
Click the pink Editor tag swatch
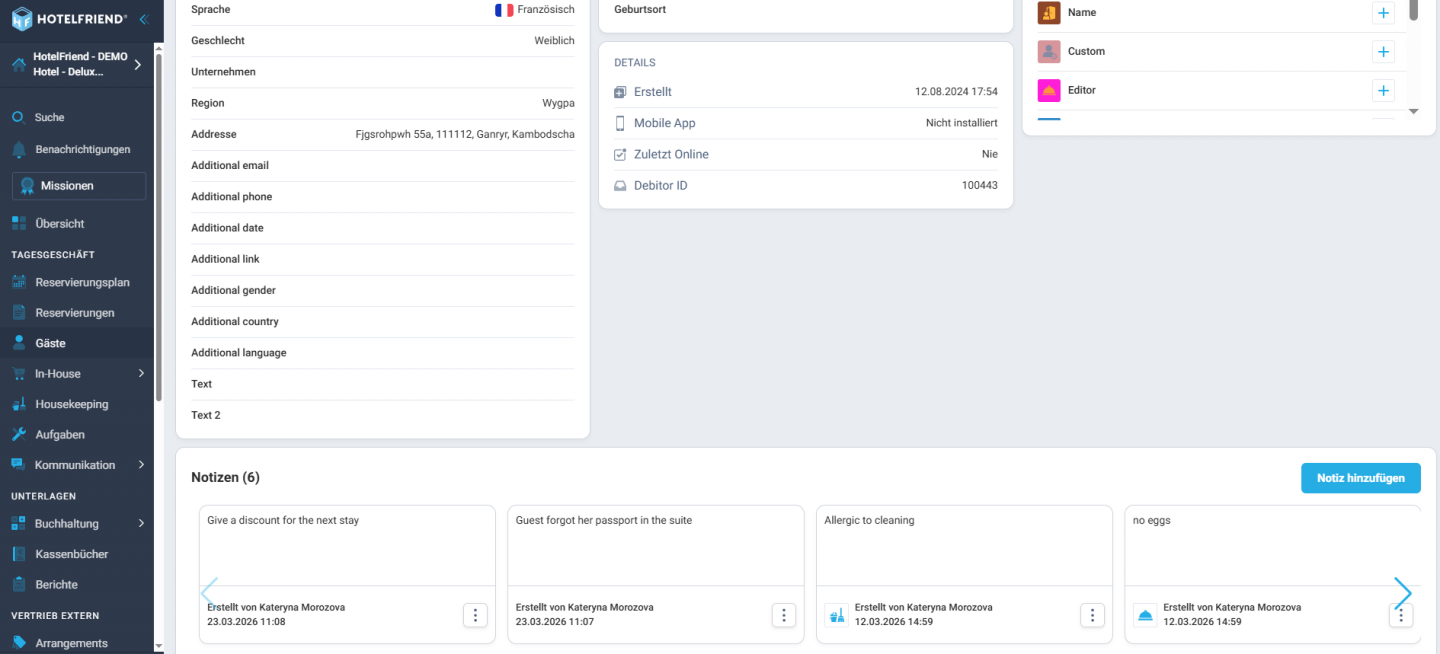click(x=1049, y=90)
